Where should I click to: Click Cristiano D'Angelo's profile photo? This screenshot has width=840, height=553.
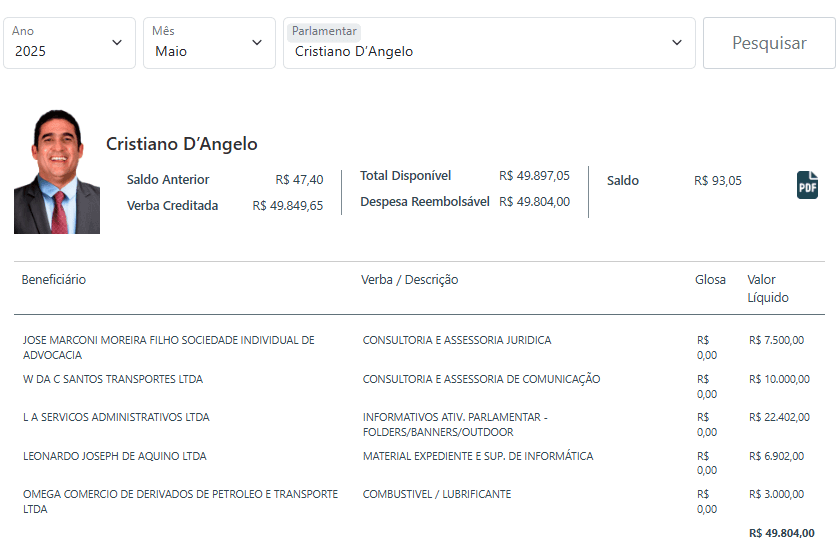pyautogui.click(x=57, y=172)
